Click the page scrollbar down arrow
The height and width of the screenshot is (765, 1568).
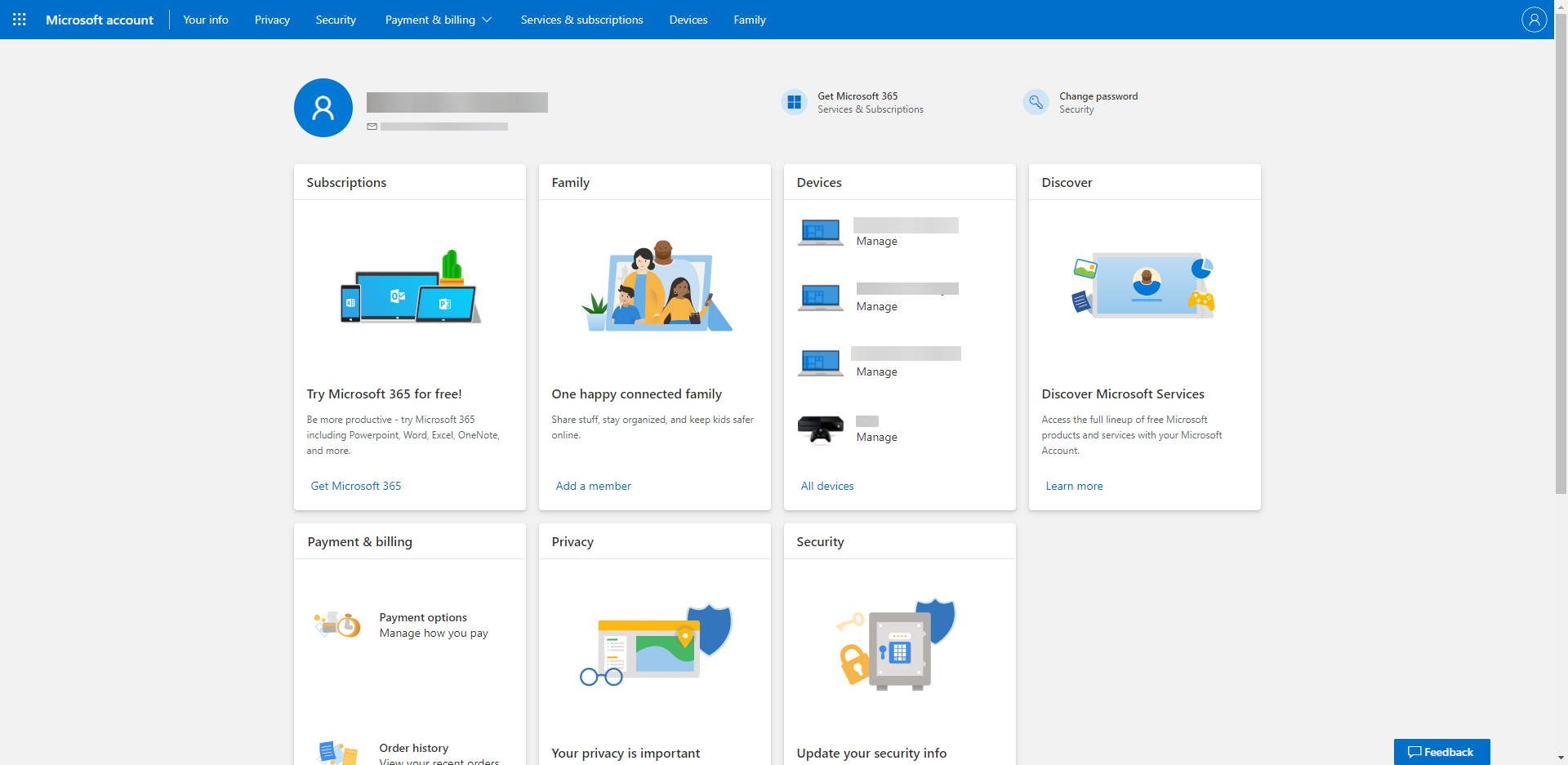pyautogui.click(x=1561, y=758)
